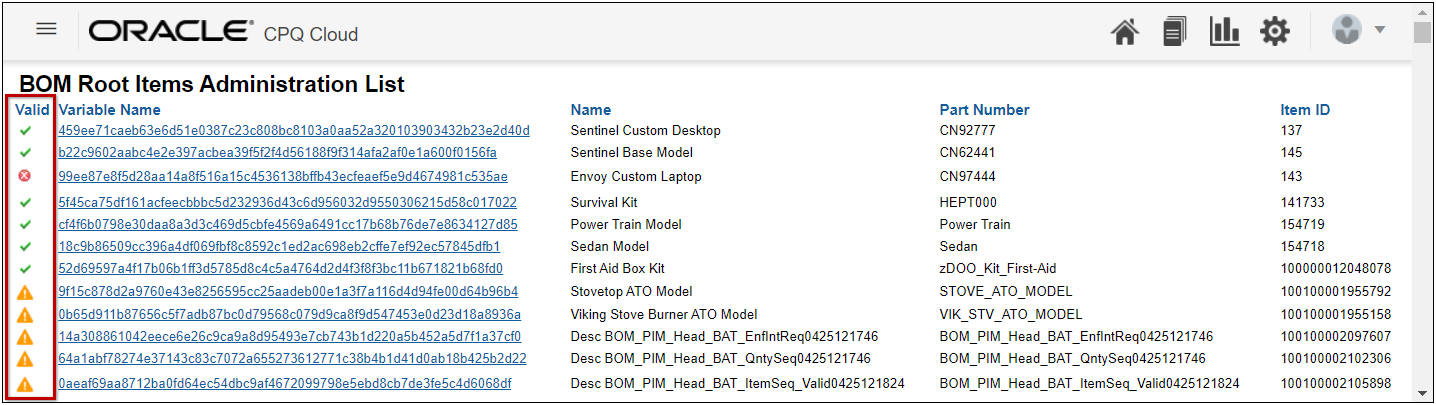Image resolution: width=1436 pixels, height=405 pixels.
Task: Select item ID 100000012048078
Action: point(1335,268)
